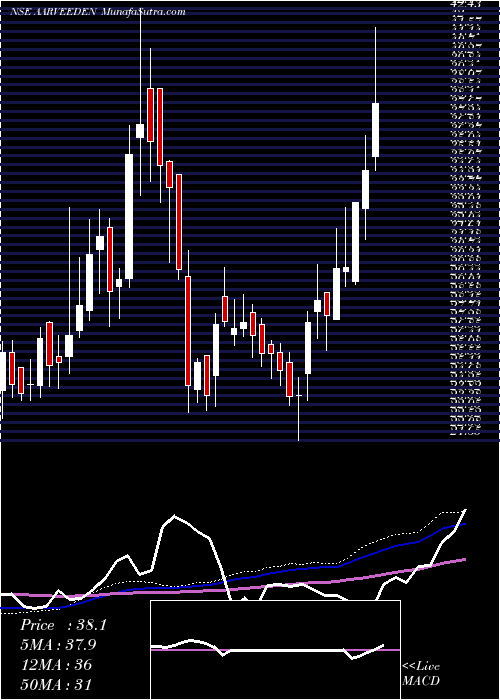Click inside the MACD inset chart
This screenshot has height=700, width=500.
tap(275, 650)
